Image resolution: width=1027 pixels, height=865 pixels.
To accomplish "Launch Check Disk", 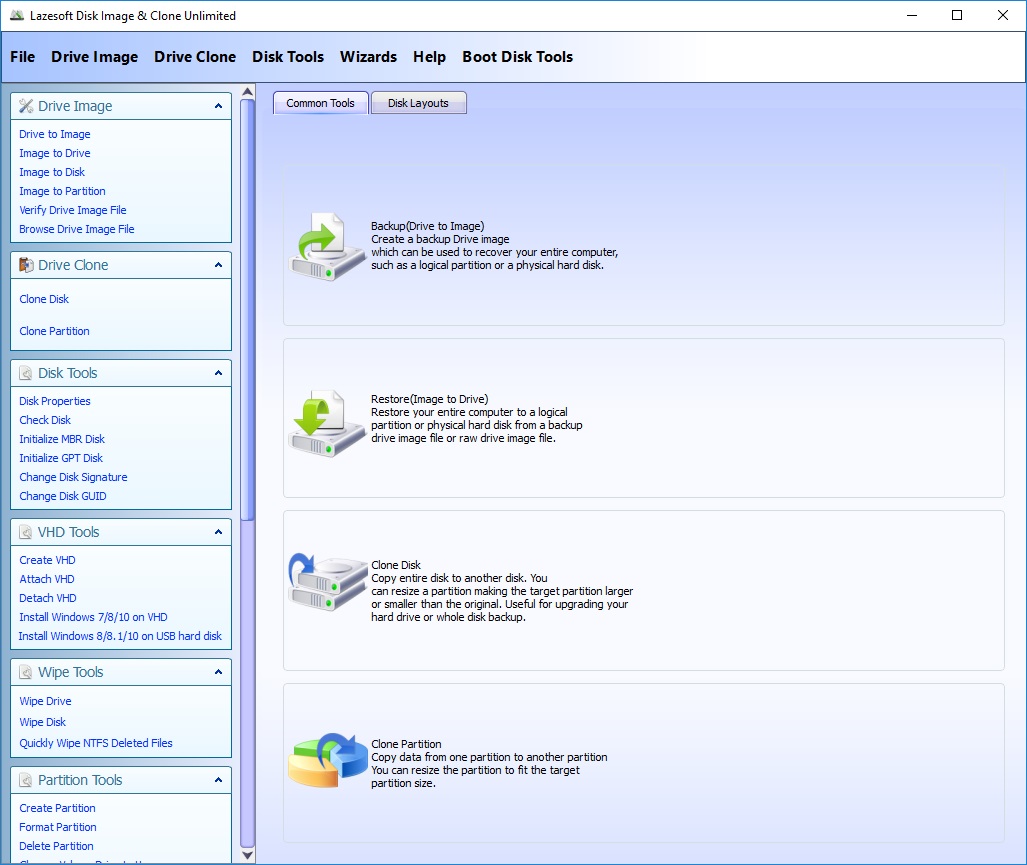I will pos(45,420).
